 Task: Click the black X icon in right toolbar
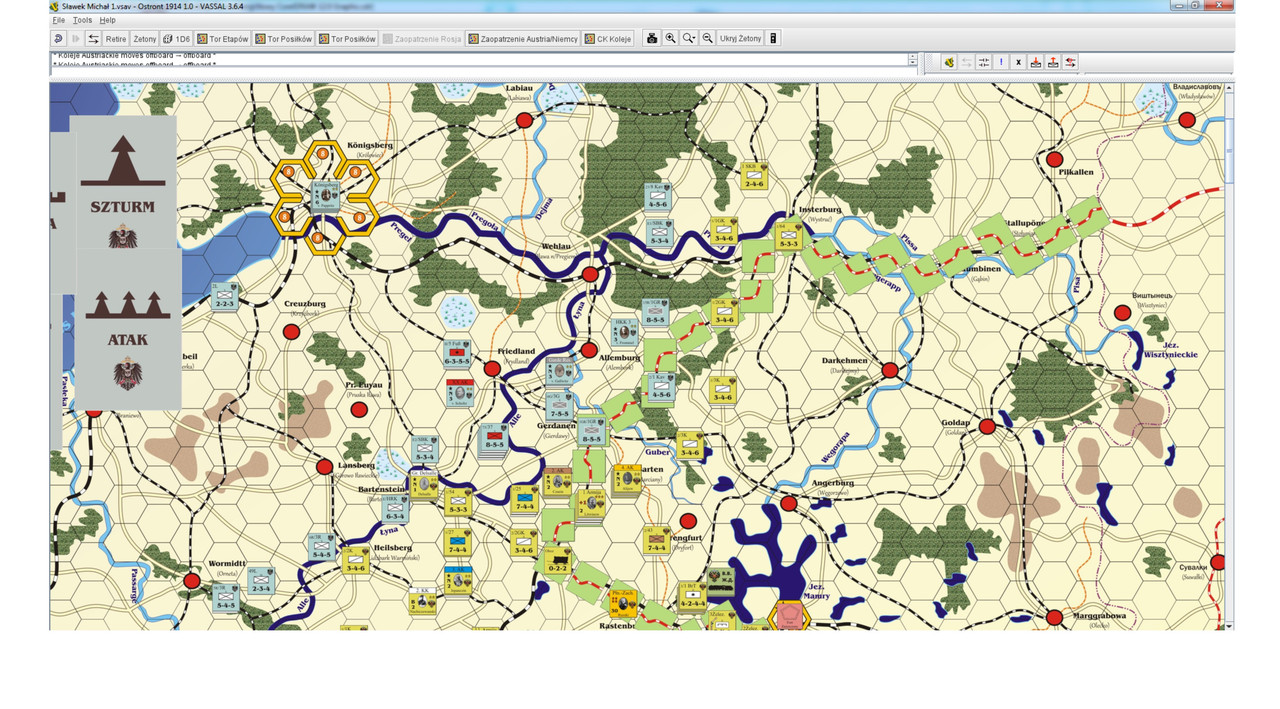coord(1018,62)
